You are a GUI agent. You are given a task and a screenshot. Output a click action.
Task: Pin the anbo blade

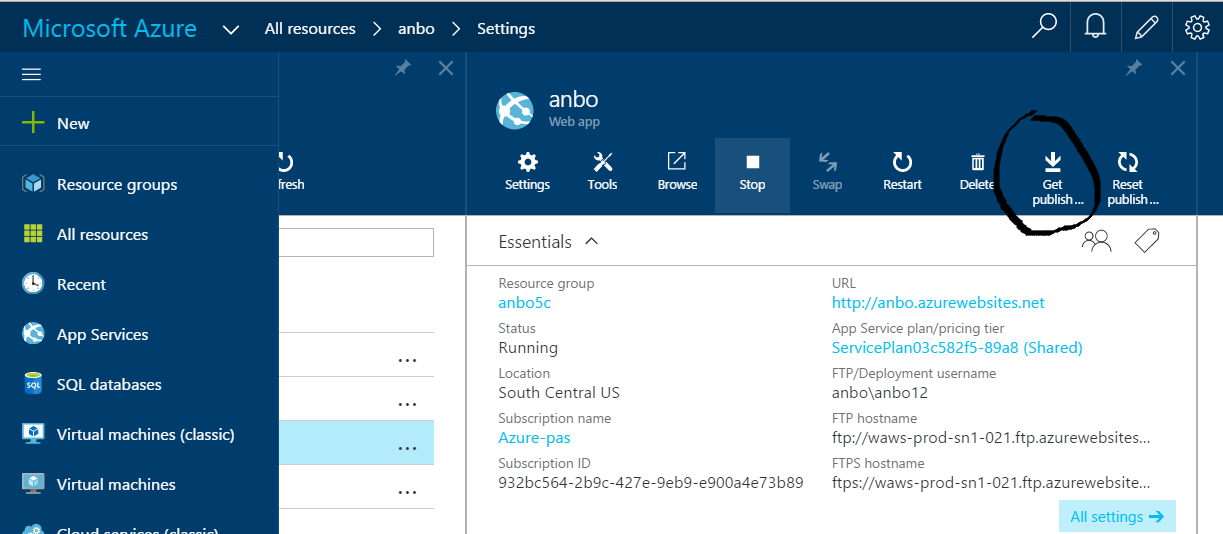[x=1134, y=68]
